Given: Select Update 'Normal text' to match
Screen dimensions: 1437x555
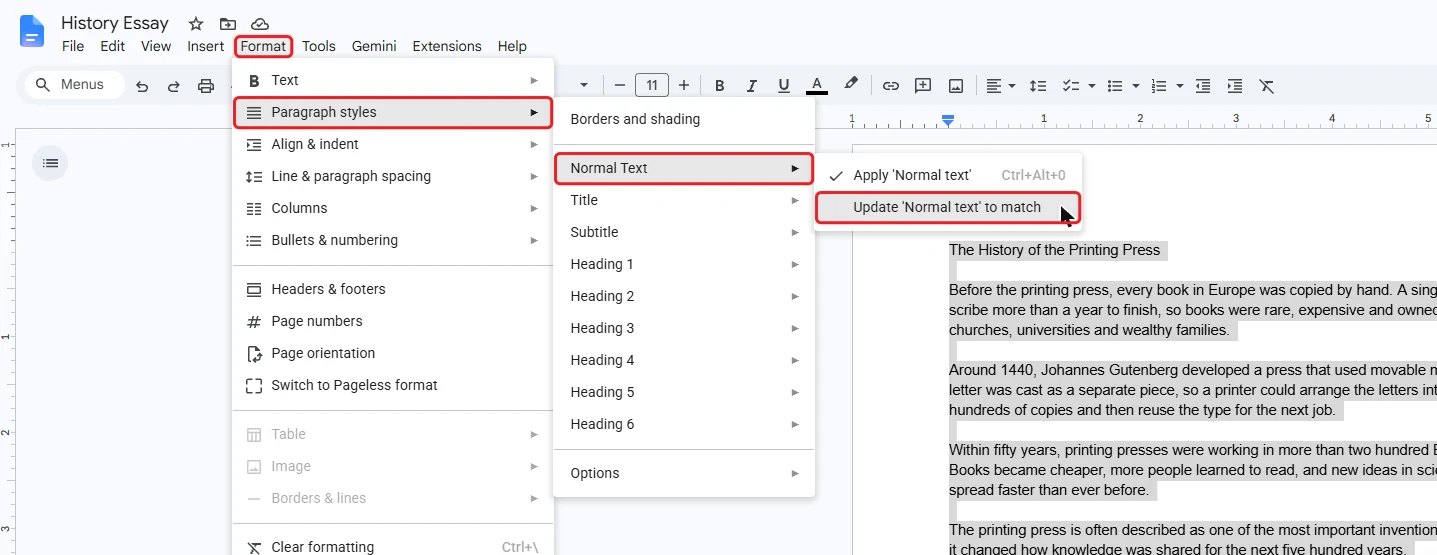Looking at the screenshot, I should coord(947,207).
